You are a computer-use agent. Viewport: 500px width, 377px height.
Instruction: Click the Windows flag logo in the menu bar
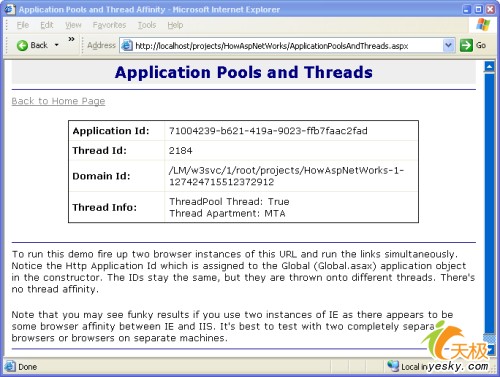coord(483,25)
